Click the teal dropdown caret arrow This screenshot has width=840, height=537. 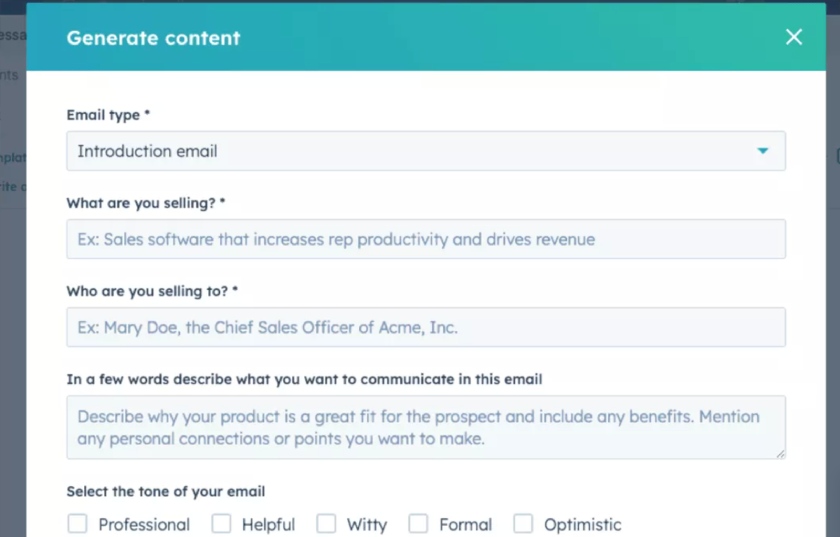coord(763,151)
